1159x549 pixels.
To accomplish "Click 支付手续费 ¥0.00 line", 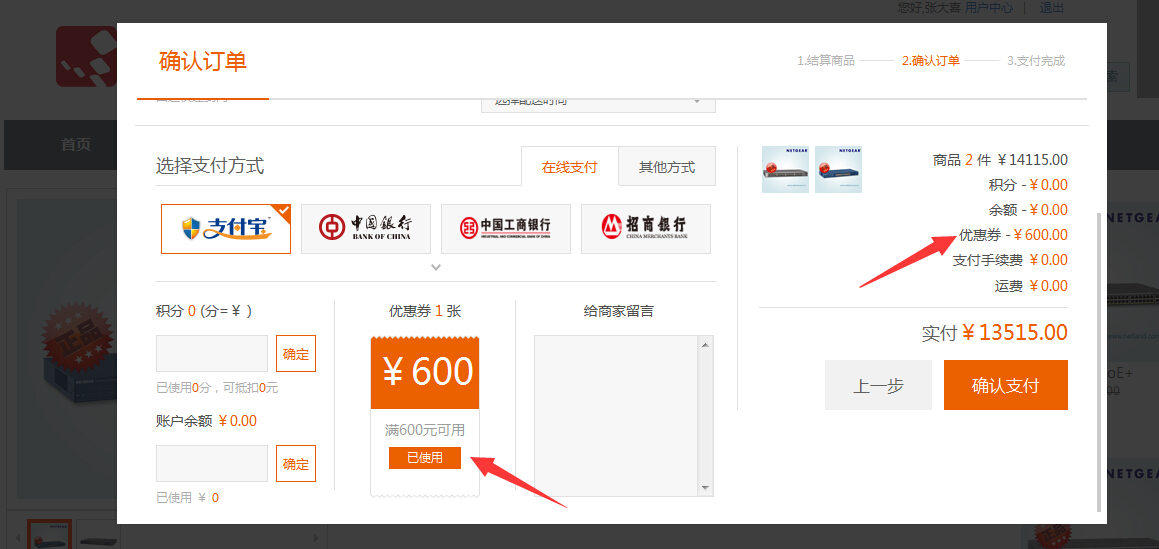I will click(1010, 260).
